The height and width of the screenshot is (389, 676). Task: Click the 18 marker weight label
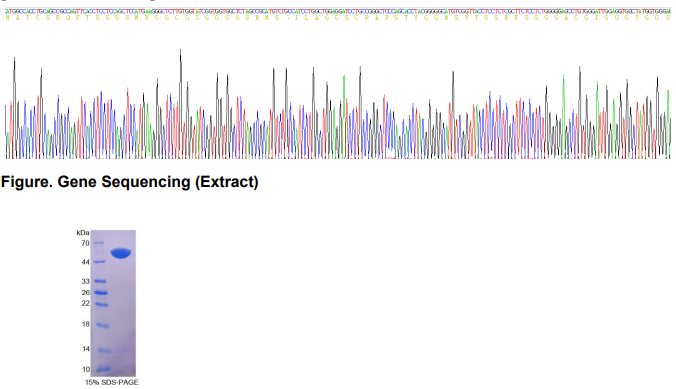pos(85,324)
